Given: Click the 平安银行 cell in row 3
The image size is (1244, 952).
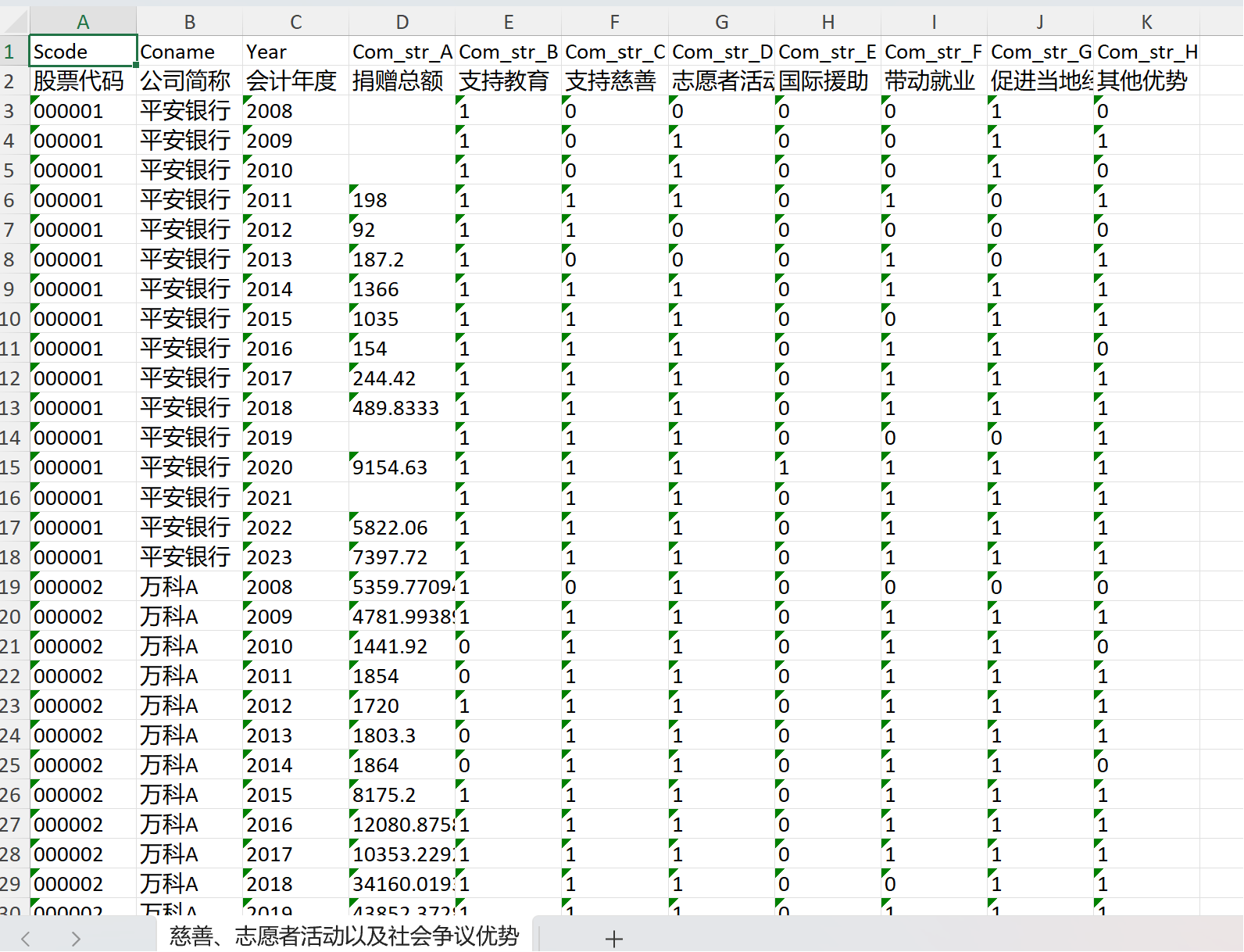Looking at the screenshot, I should (x=190, y=111).
